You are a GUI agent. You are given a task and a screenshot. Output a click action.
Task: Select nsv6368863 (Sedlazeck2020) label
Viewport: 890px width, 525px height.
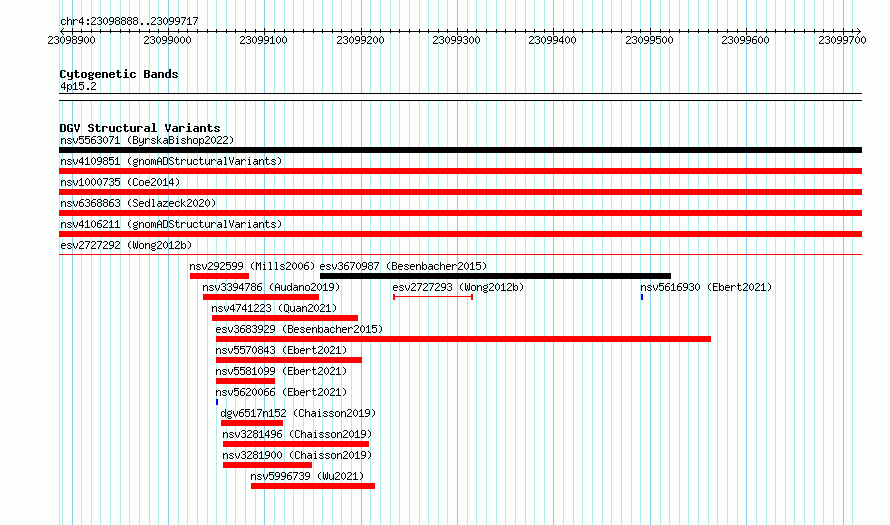[x=138, y=203]
